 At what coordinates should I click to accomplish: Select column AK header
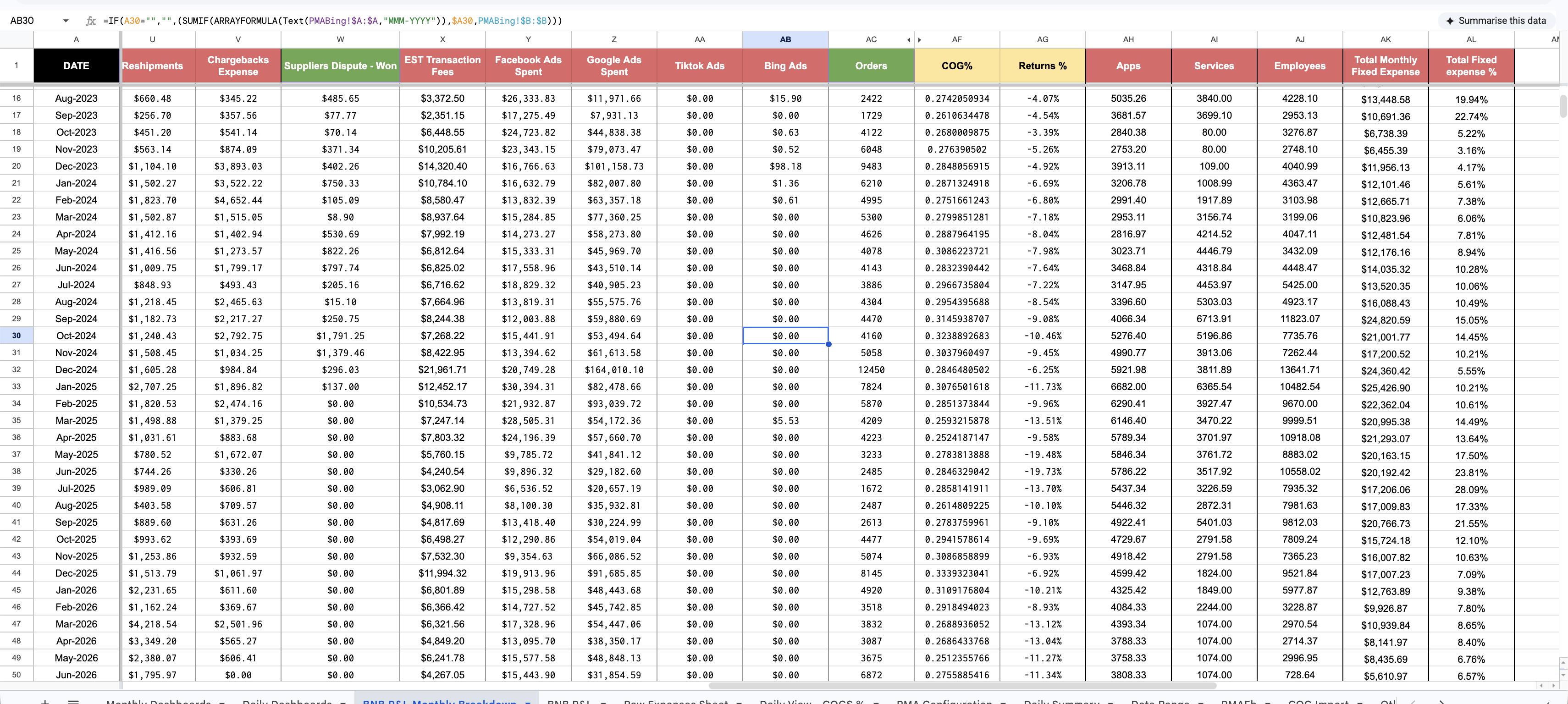click(x=1386, y=39)
